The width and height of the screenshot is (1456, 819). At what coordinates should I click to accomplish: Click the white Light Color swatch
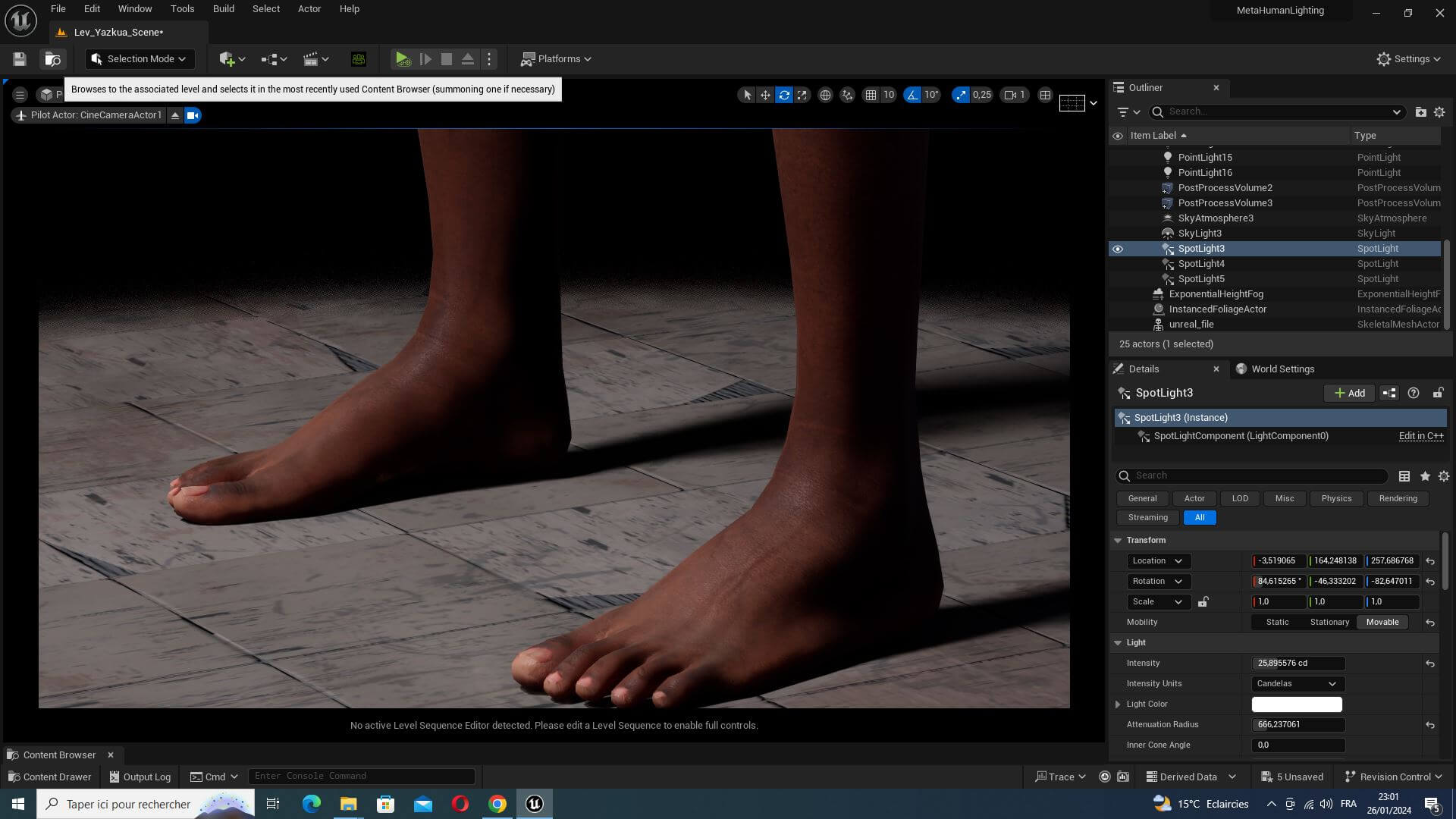pos(1296,704)
